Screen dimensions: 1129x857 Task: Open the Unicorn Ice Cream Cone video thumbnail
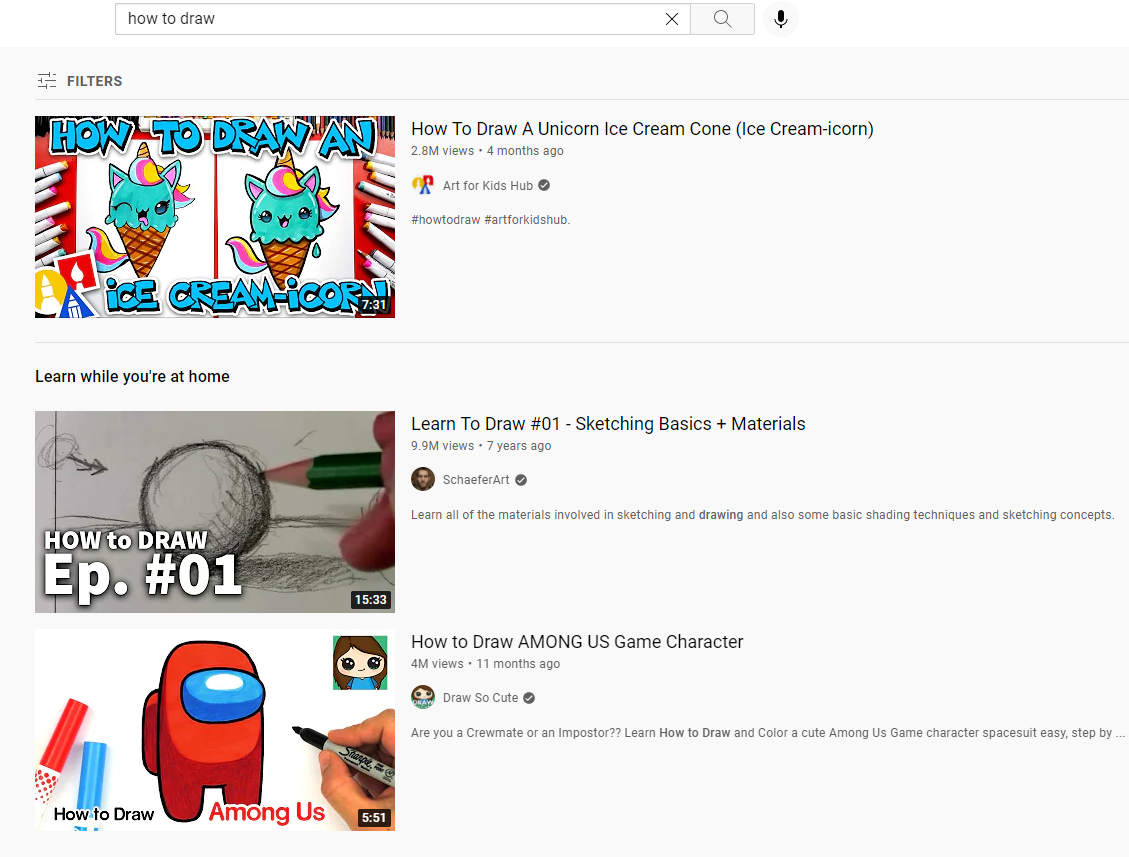coord(215,217)
